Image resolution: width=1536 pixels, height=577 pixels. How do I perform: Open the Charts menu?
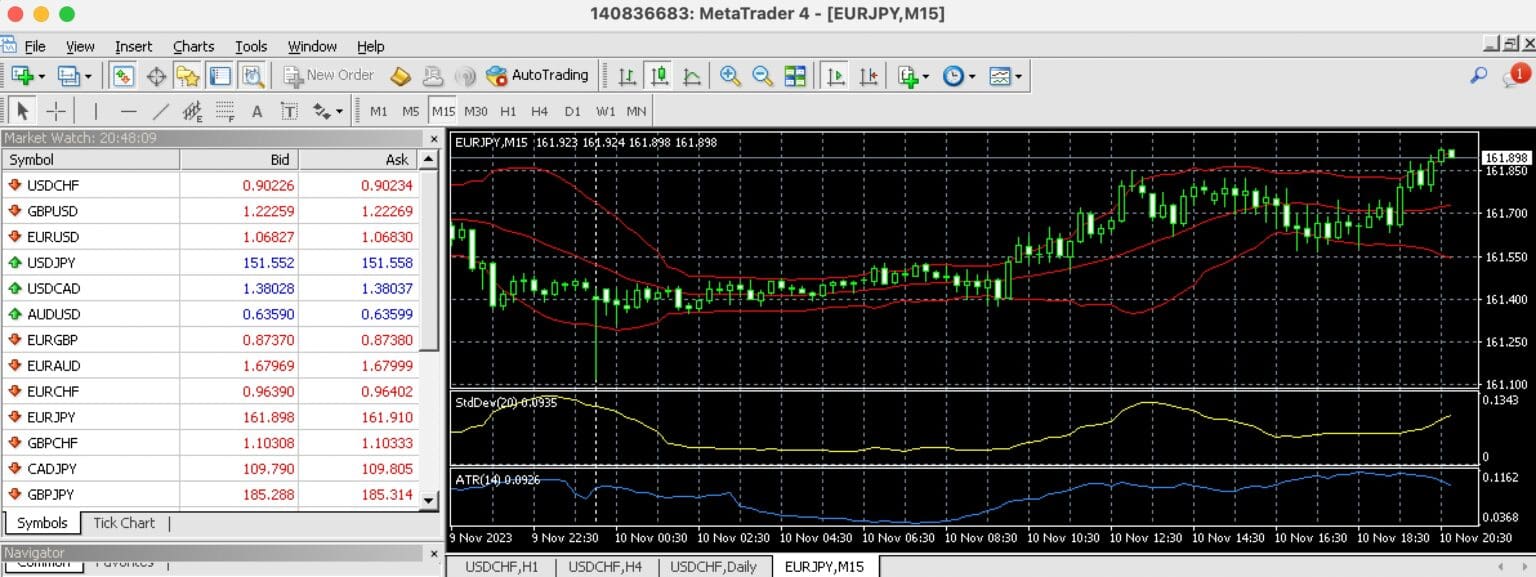193,46
